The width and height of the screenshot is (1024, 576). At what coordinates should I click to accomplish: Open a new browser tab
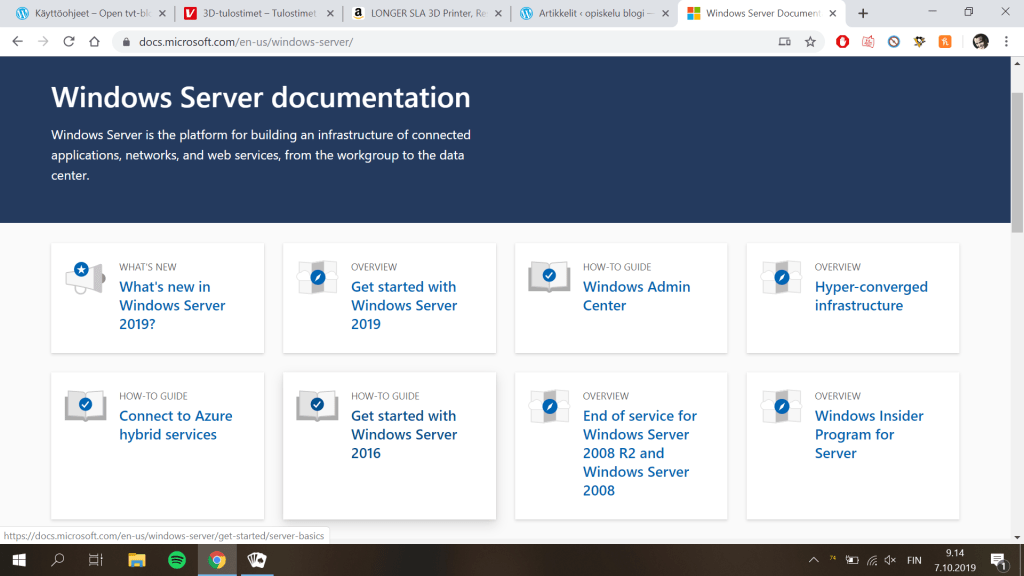[863, 13]
